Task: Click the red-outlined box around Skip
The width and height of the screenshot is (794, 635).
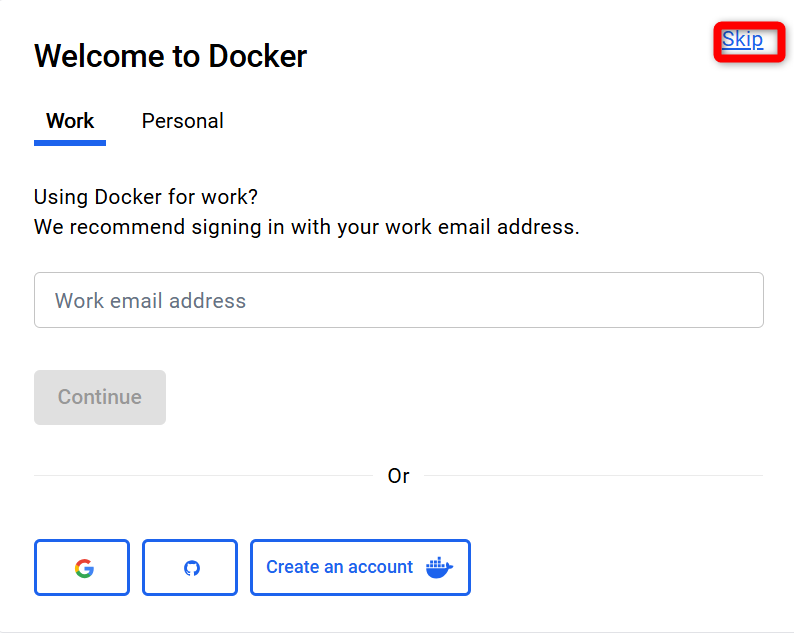Action: coord(749,42)
